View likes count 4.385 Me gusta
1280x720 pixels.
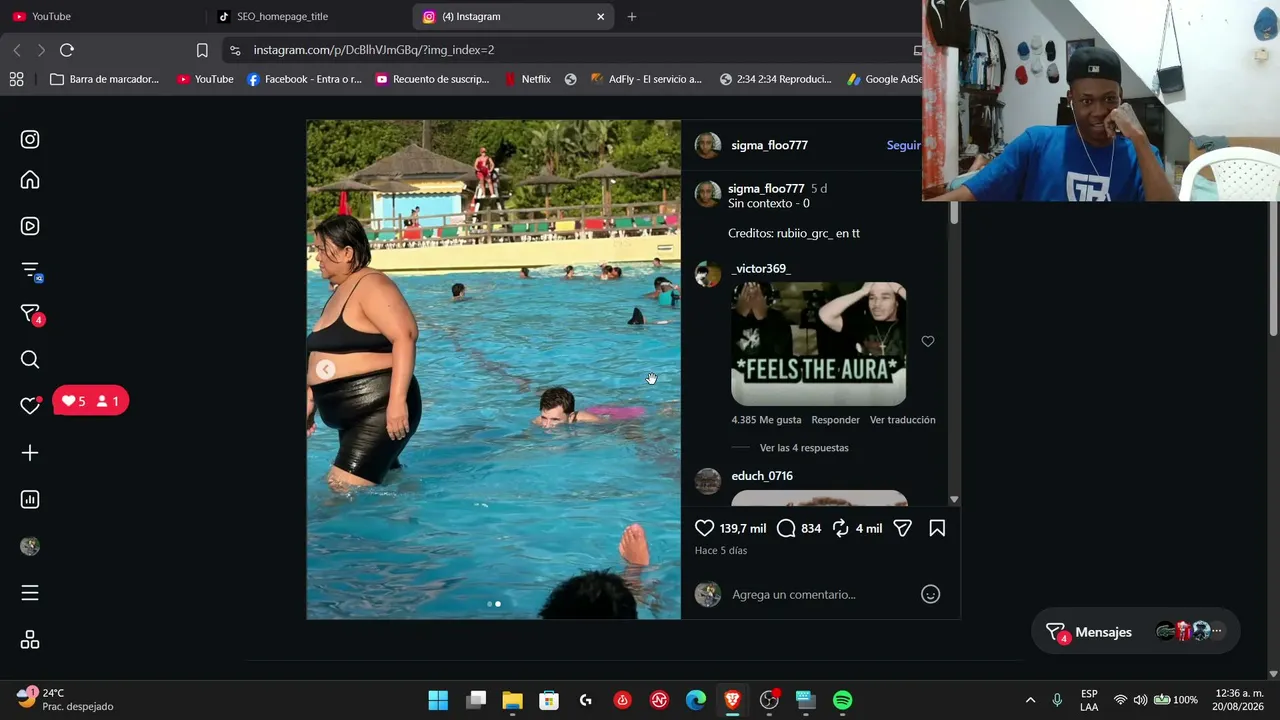pos(766,420)
